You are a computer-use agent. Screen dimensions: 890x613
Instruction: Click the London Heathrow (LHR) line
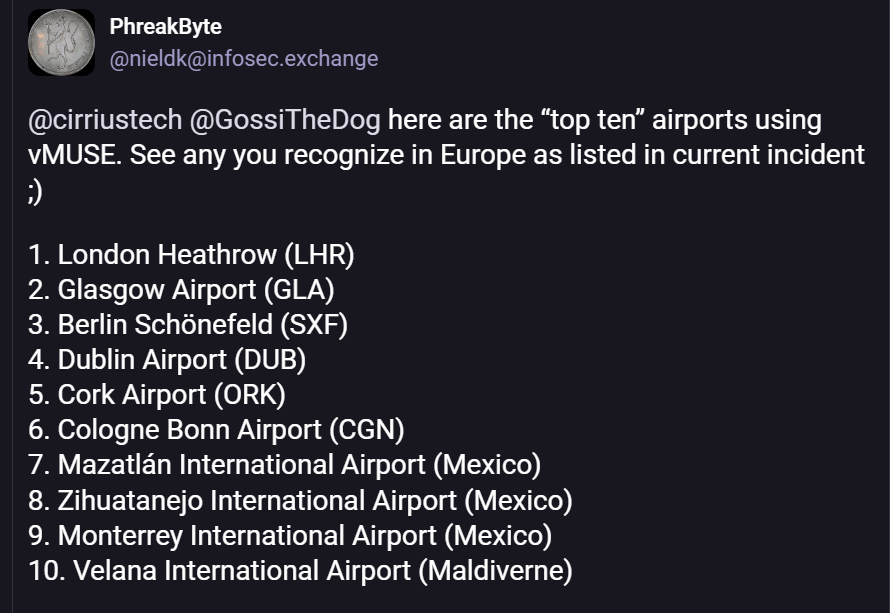tap(191, 254)
